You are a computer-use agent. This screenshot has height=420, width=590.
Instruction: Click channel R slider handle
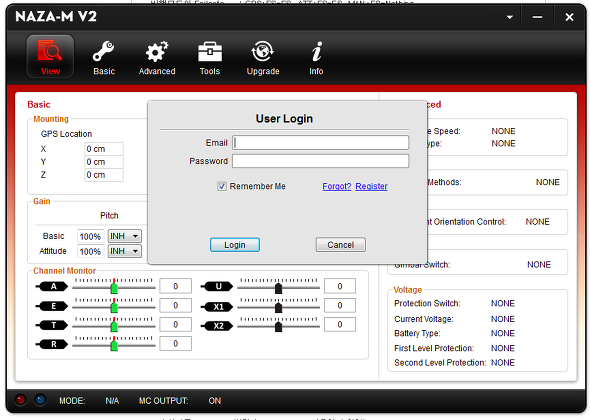114,345
